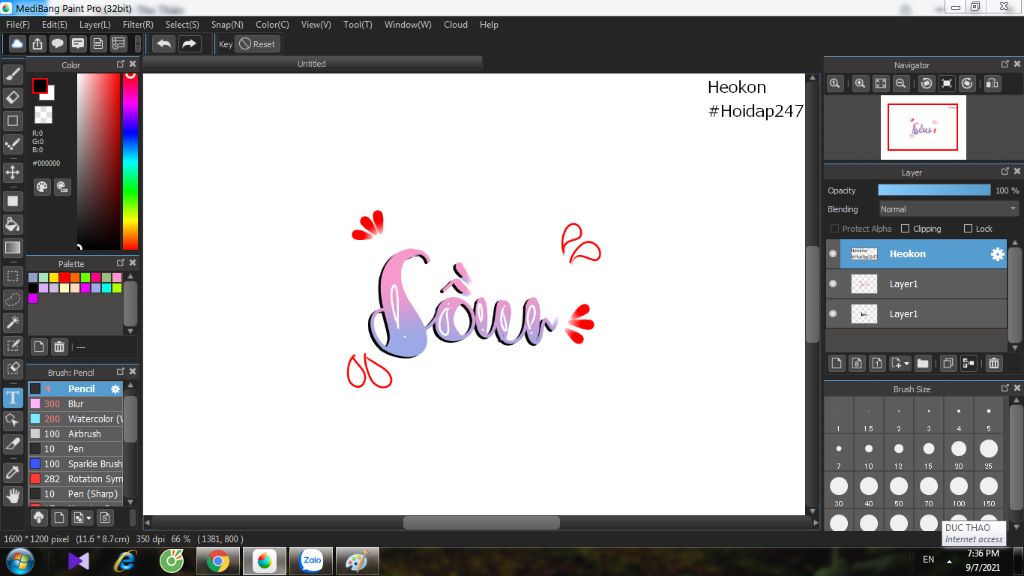The width and height of the screenshot is (1024, 576).
Task: Select the Eraser tool
Action: click(x=12, y=97)
